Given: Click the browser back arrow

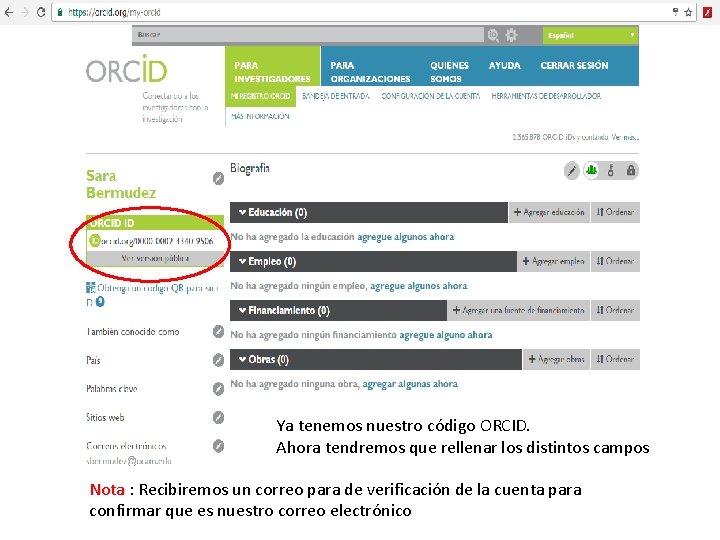Looking at the screenshot, I should click(x=8, y=12).
